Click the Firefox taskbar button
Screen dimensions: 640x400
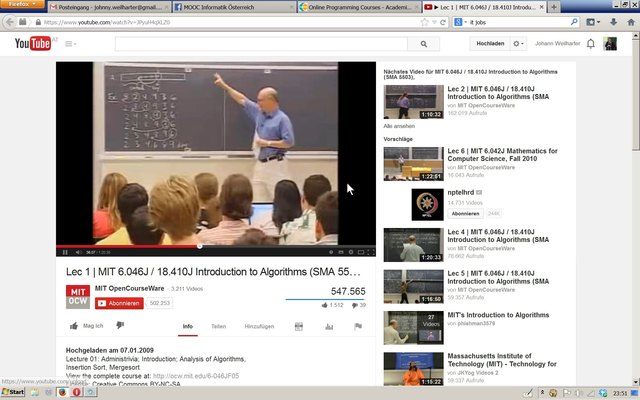pos(62,392)
